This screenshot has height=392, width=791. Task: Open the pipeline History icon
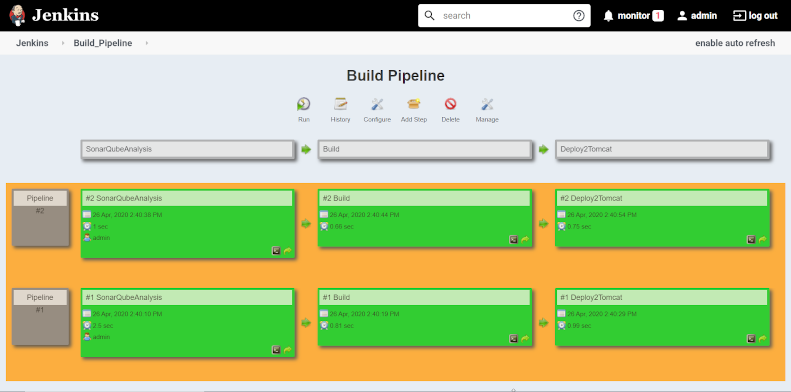341,104
